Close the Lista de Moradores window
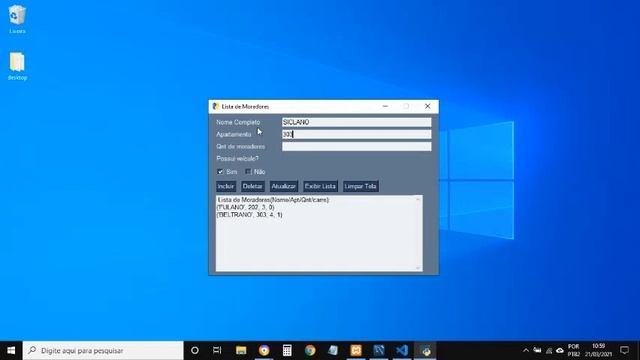 [x=427, y=106]
